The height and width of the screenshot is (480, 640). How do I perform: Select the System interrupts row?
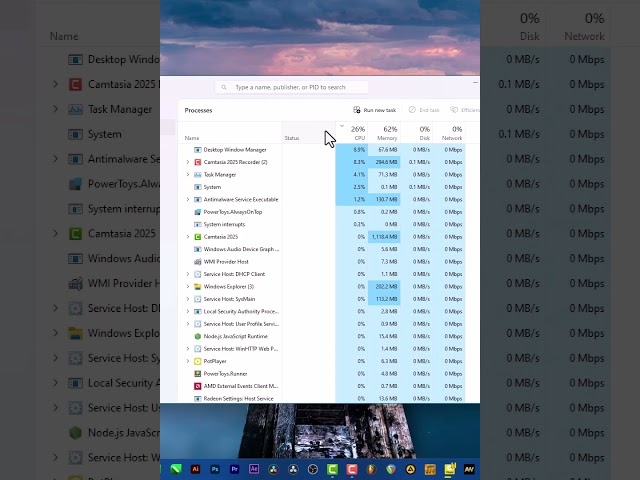(322, 224)
